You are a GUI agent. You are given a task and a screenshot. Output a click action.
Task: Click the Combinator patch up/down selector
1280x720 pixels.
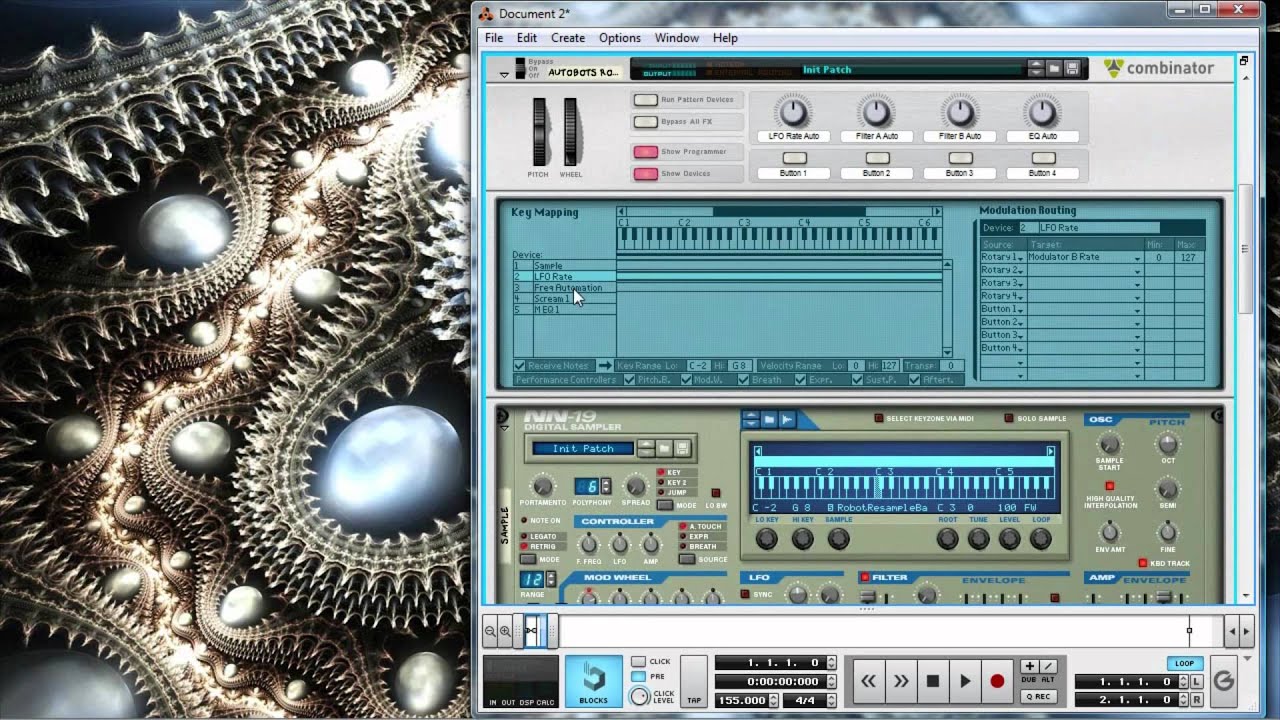point(1036,68)
